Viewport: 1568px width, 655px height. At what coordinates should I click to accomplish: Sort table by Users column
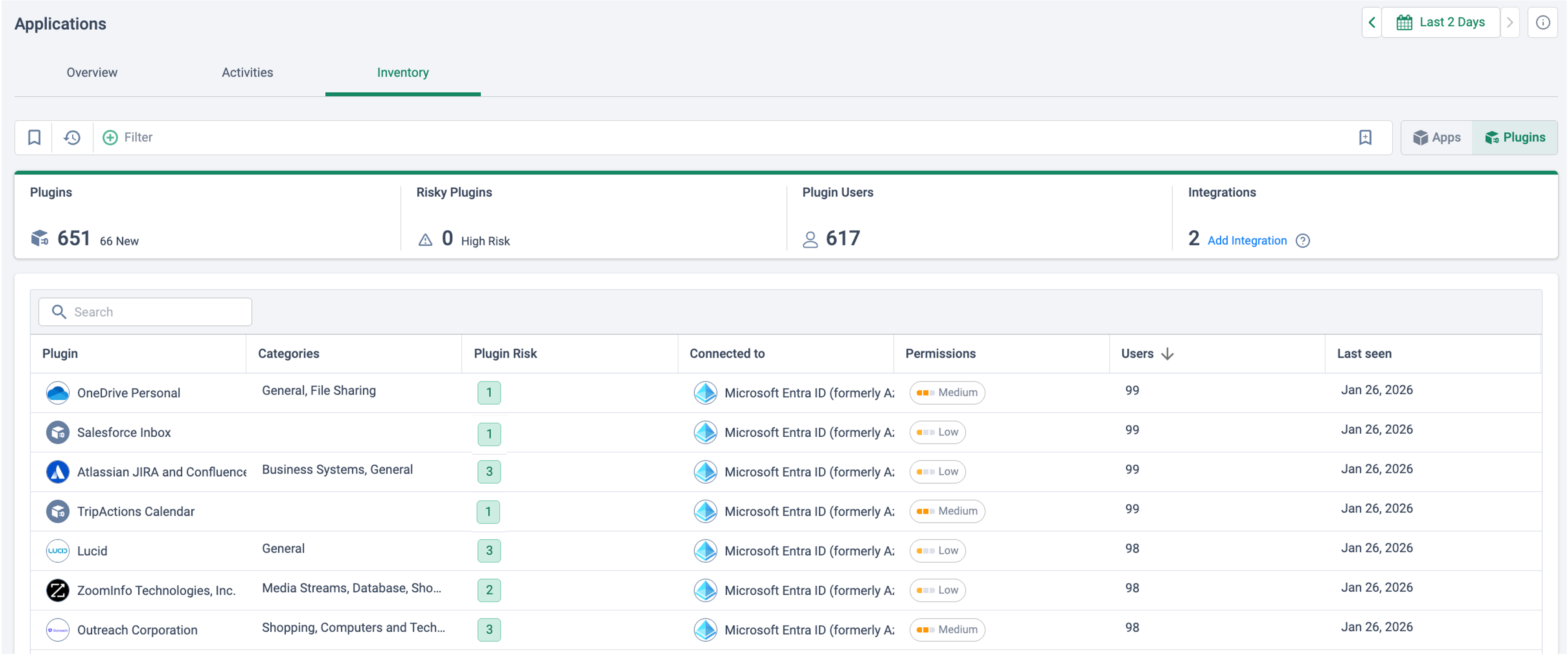1147,354
